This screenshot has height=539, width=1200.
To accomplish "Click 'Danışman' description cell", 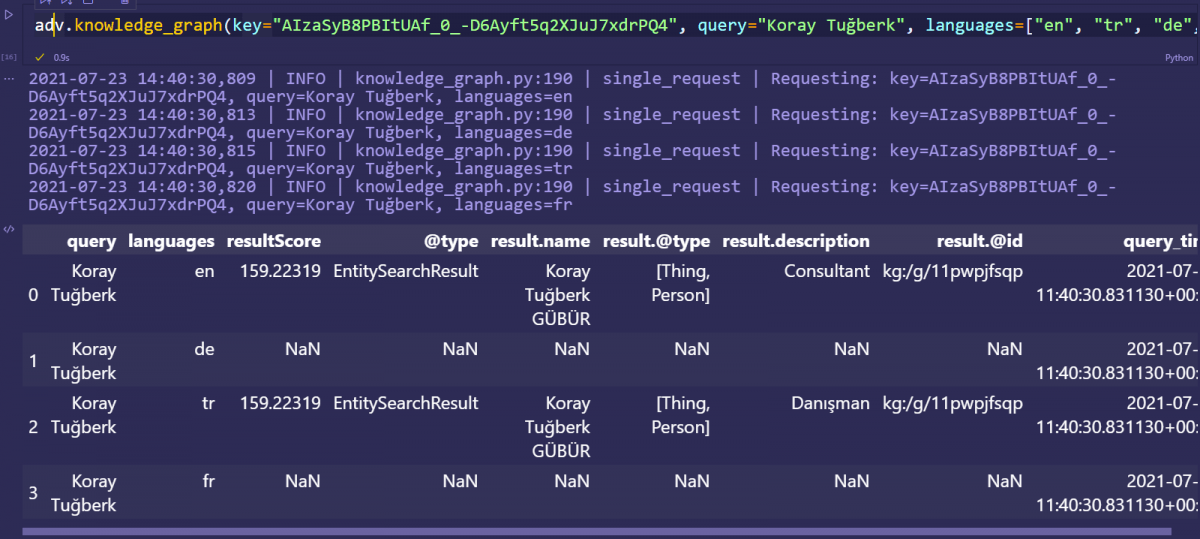I will click(829, 403).
